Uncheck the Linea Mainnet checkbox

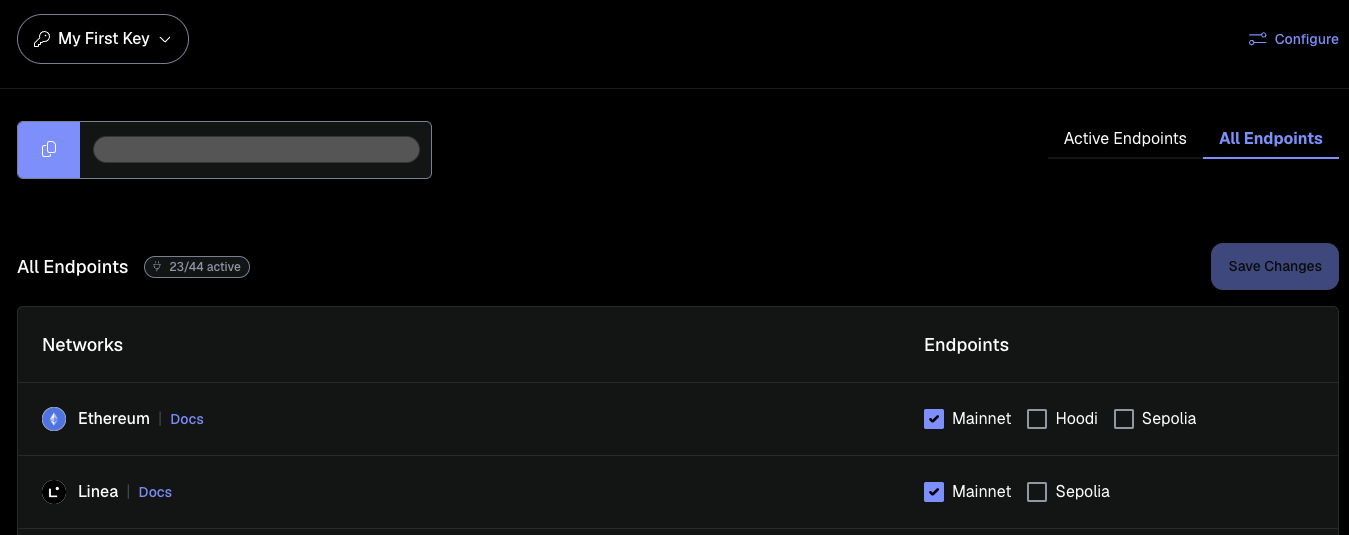934,492
